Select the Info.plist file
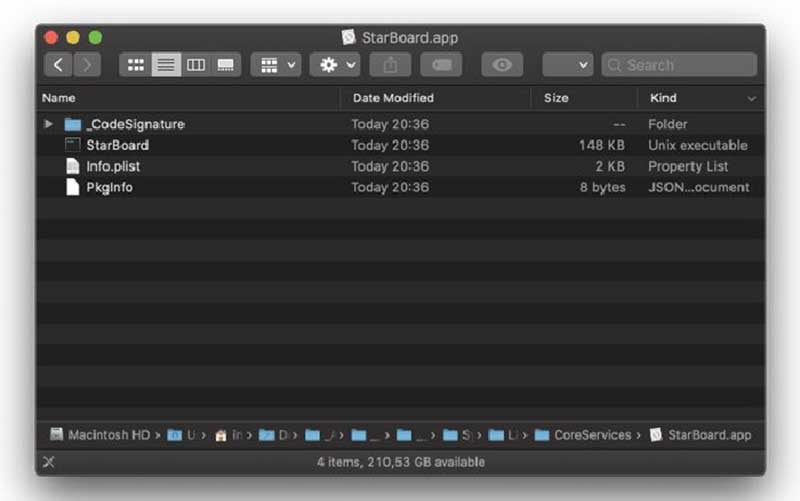The height and width of the screenshot is (501, 800). 112,166
